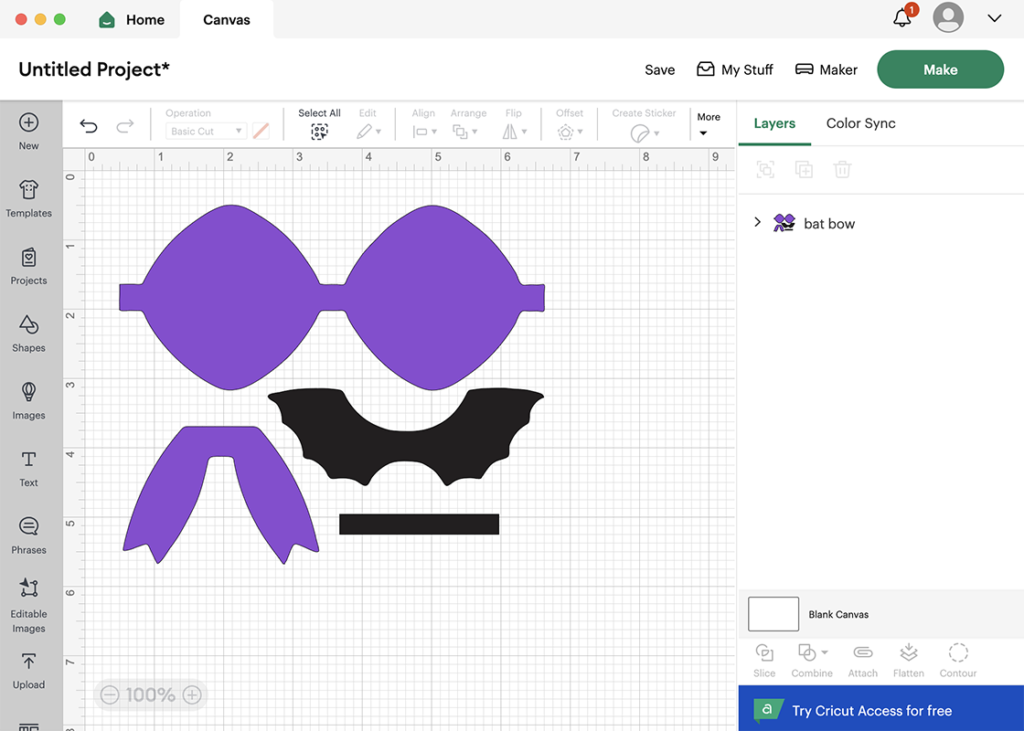Click the Untitled Project title

point(94,69)
